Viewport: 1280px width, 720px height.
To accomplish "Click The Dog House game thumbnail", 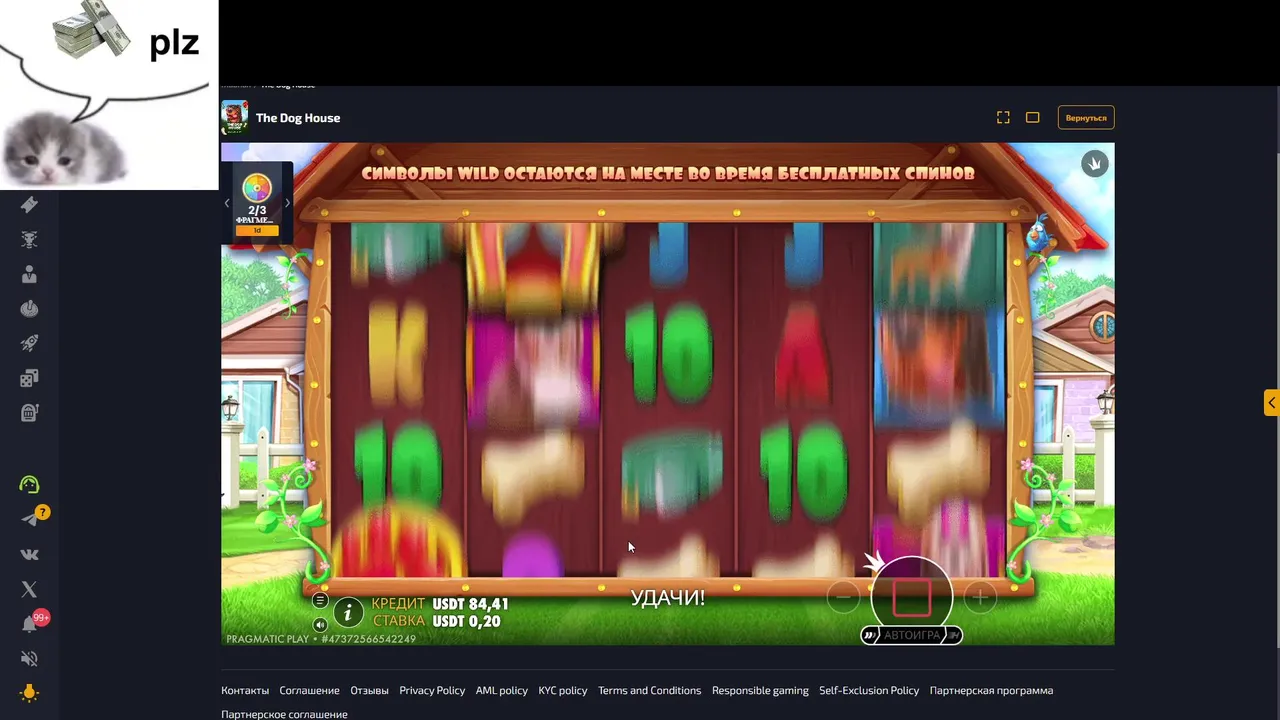I will tap(234, 117).
